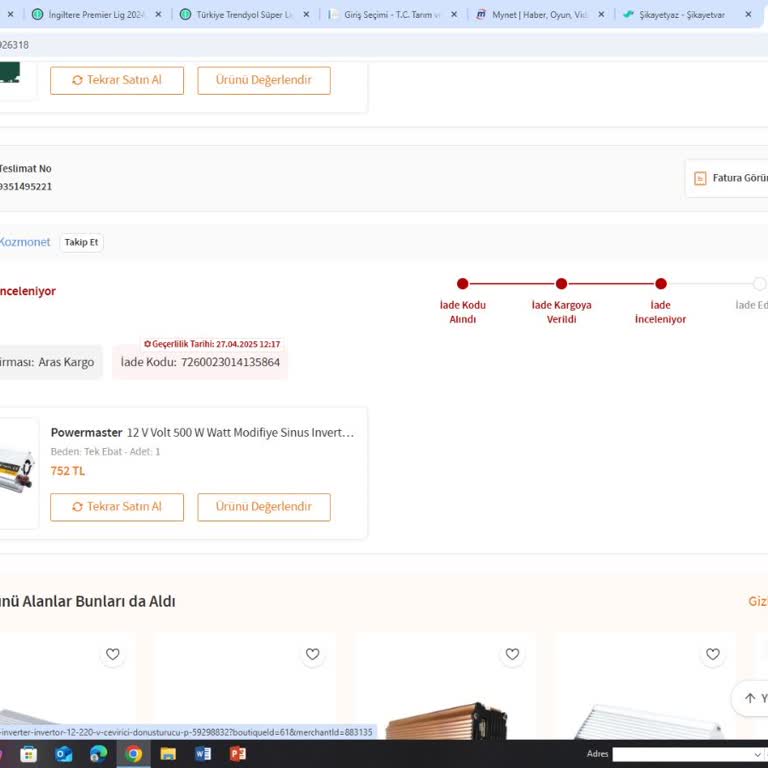
Task: Click the Chrome taskbar icon
Action: 133,754
